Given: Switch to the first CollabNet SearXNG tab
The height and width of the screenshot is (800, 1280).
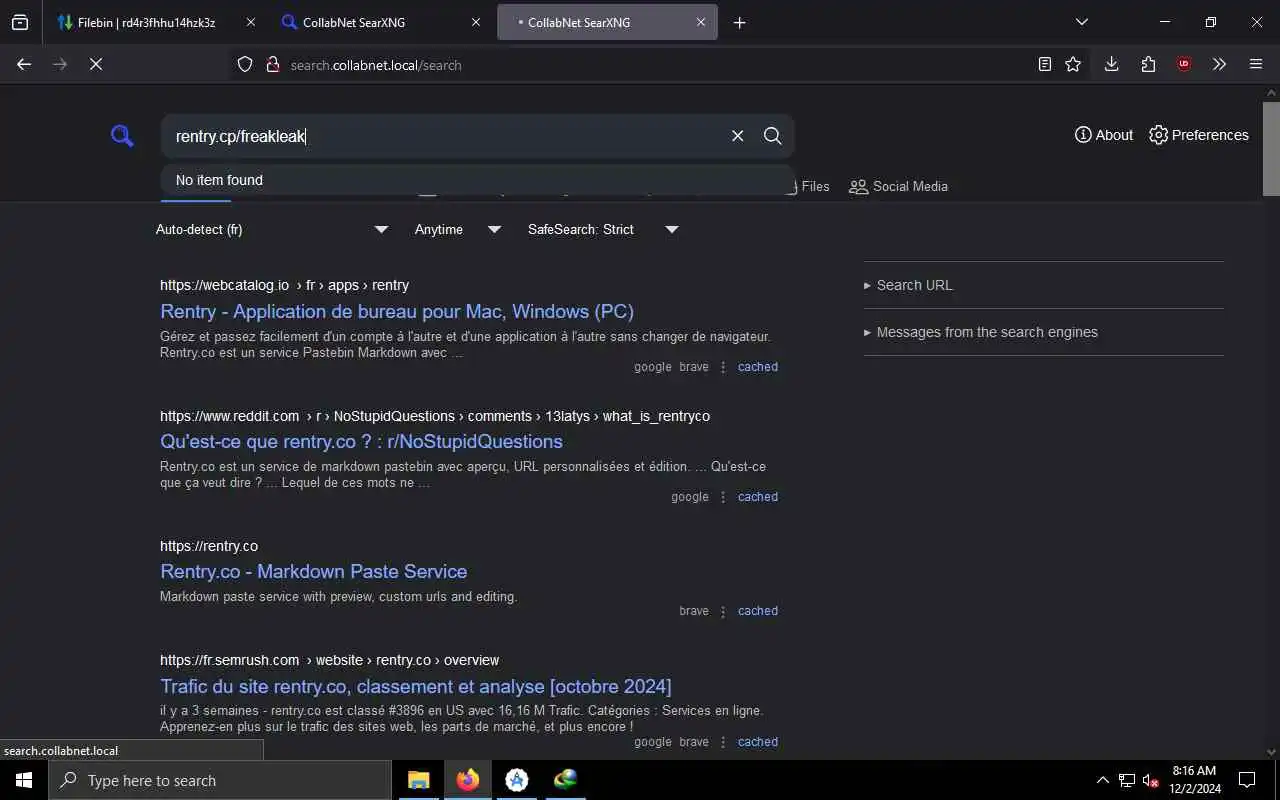Looking at the screenshot, I should [x=380, y=22].
